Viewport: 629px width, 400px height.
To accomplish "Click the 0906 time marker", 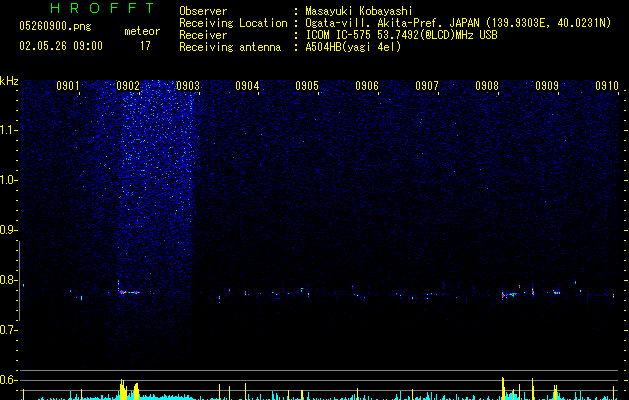I will (367, 86).
